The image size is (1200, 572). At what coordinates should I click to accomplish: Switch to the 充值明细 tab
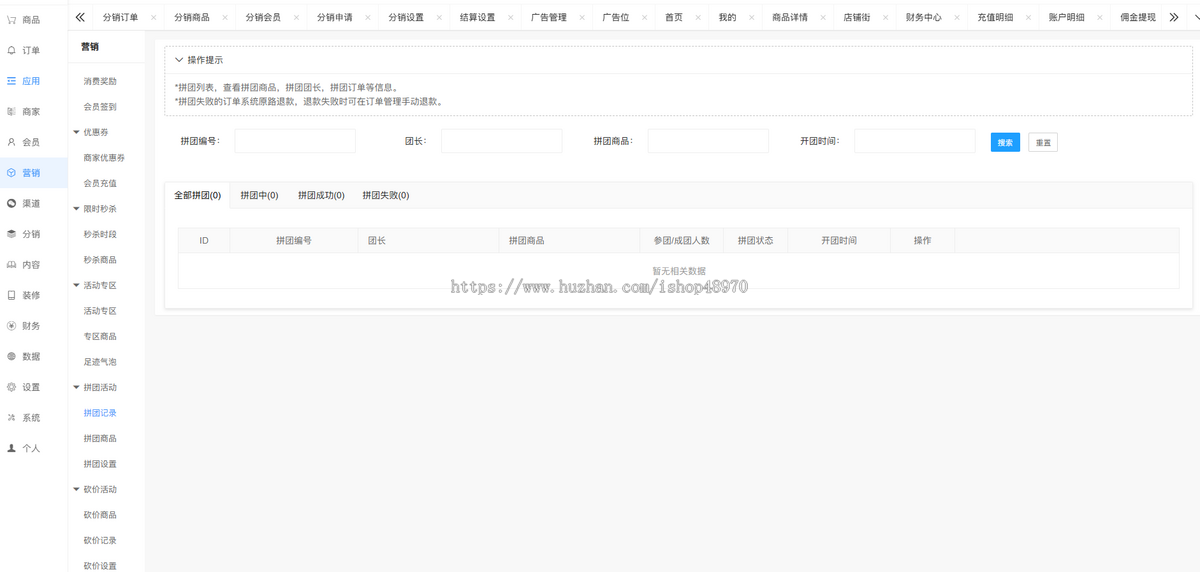pyautogui.click(x=995, y=18)
